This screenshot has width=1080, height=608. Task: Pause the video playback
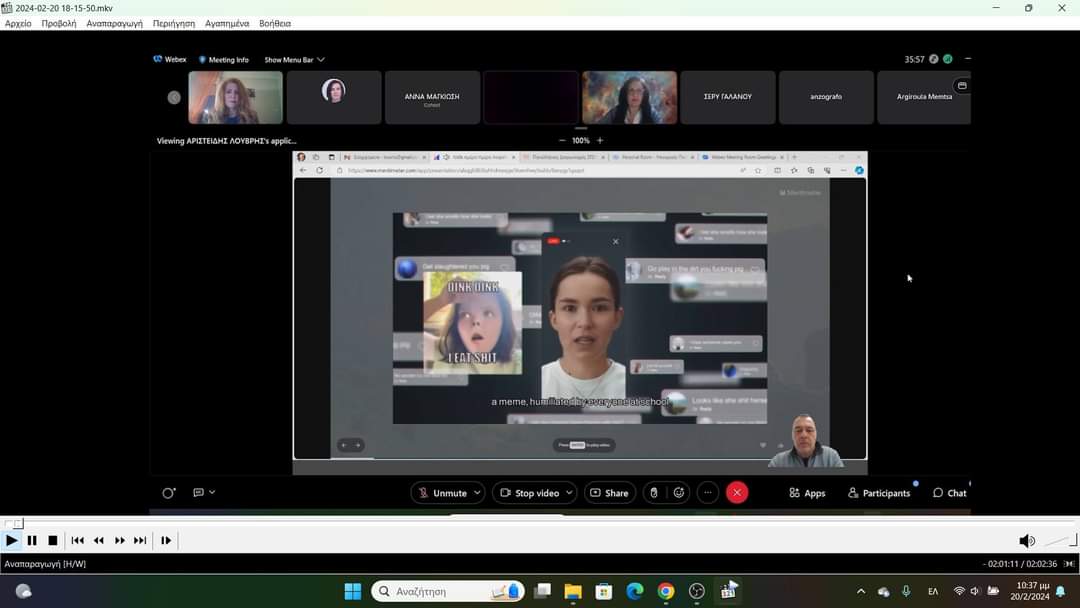(32, 541)
